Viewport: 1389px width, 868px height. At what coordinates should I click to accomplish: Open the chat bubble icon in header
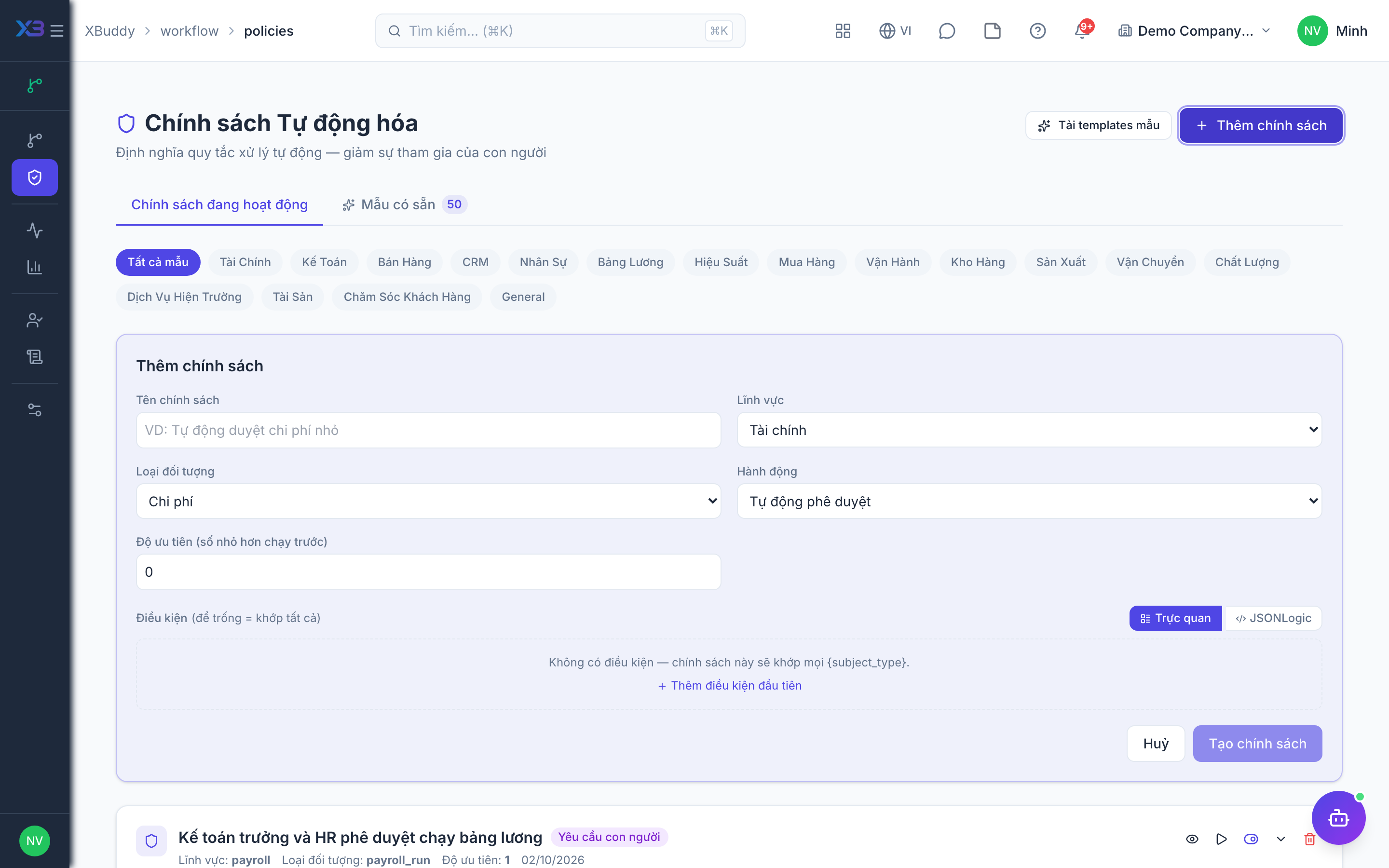point(946,30)
